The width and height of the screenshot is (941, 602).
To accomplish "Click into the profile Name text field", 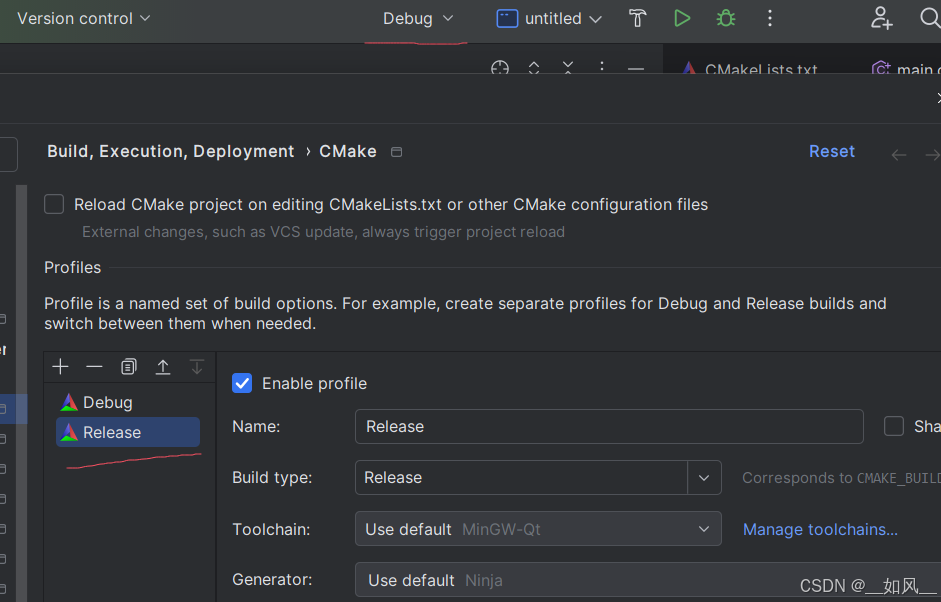I will coord(608,426).
